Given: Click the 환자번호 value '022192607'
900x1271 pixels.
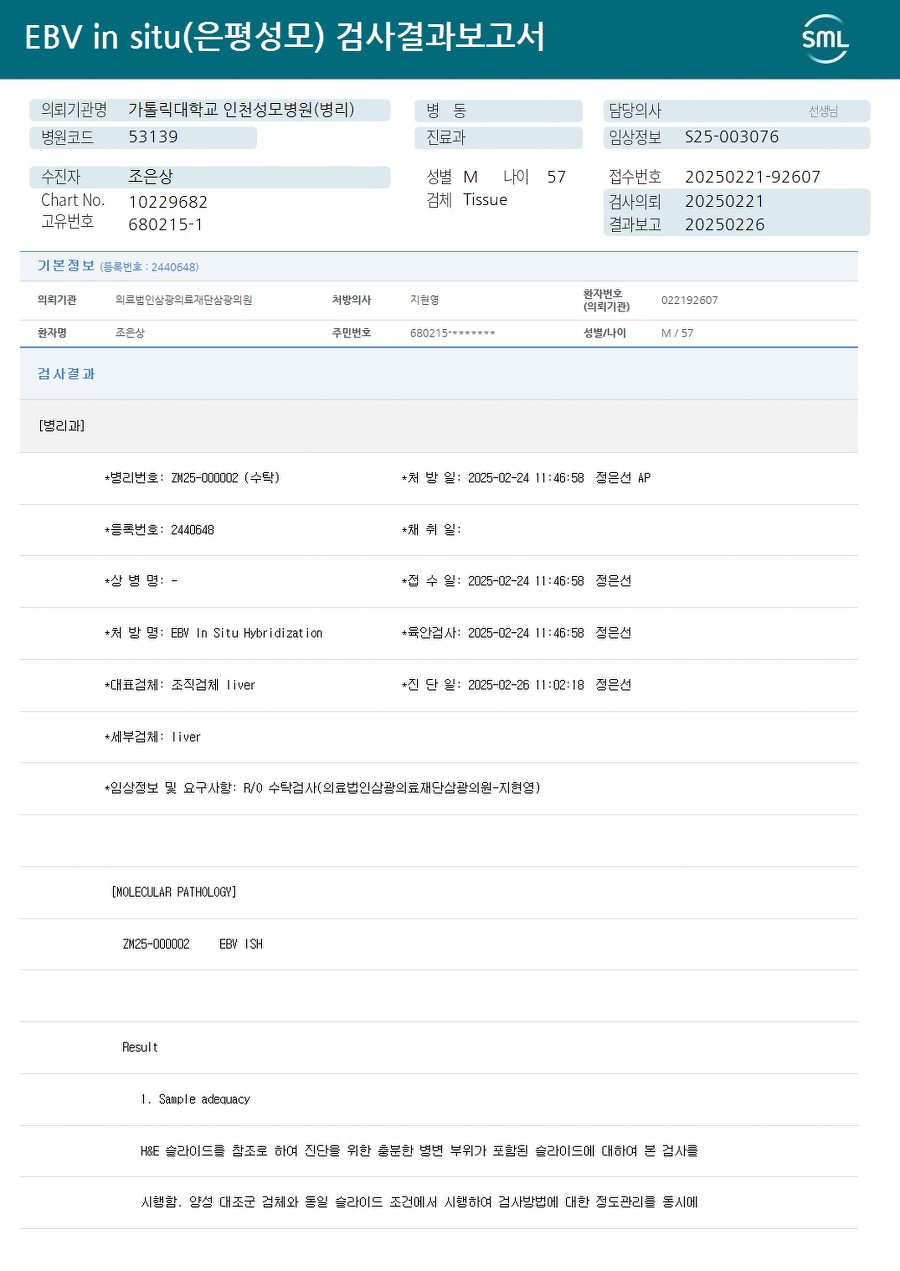Looking at the screenshot, I should 689,300.
